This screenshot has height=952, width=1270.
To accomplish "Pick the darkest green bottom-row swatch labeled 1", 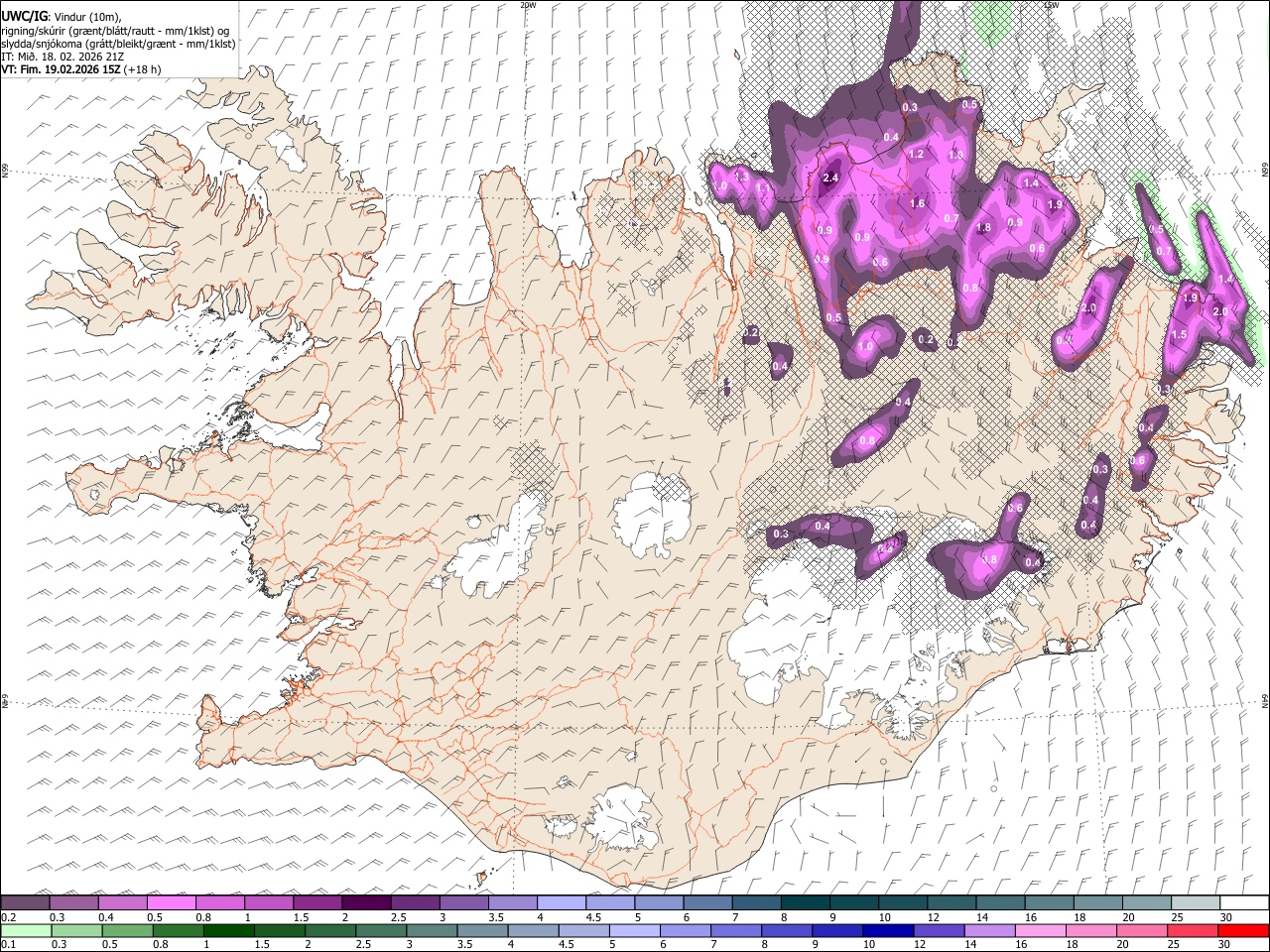I will point(229,931).
